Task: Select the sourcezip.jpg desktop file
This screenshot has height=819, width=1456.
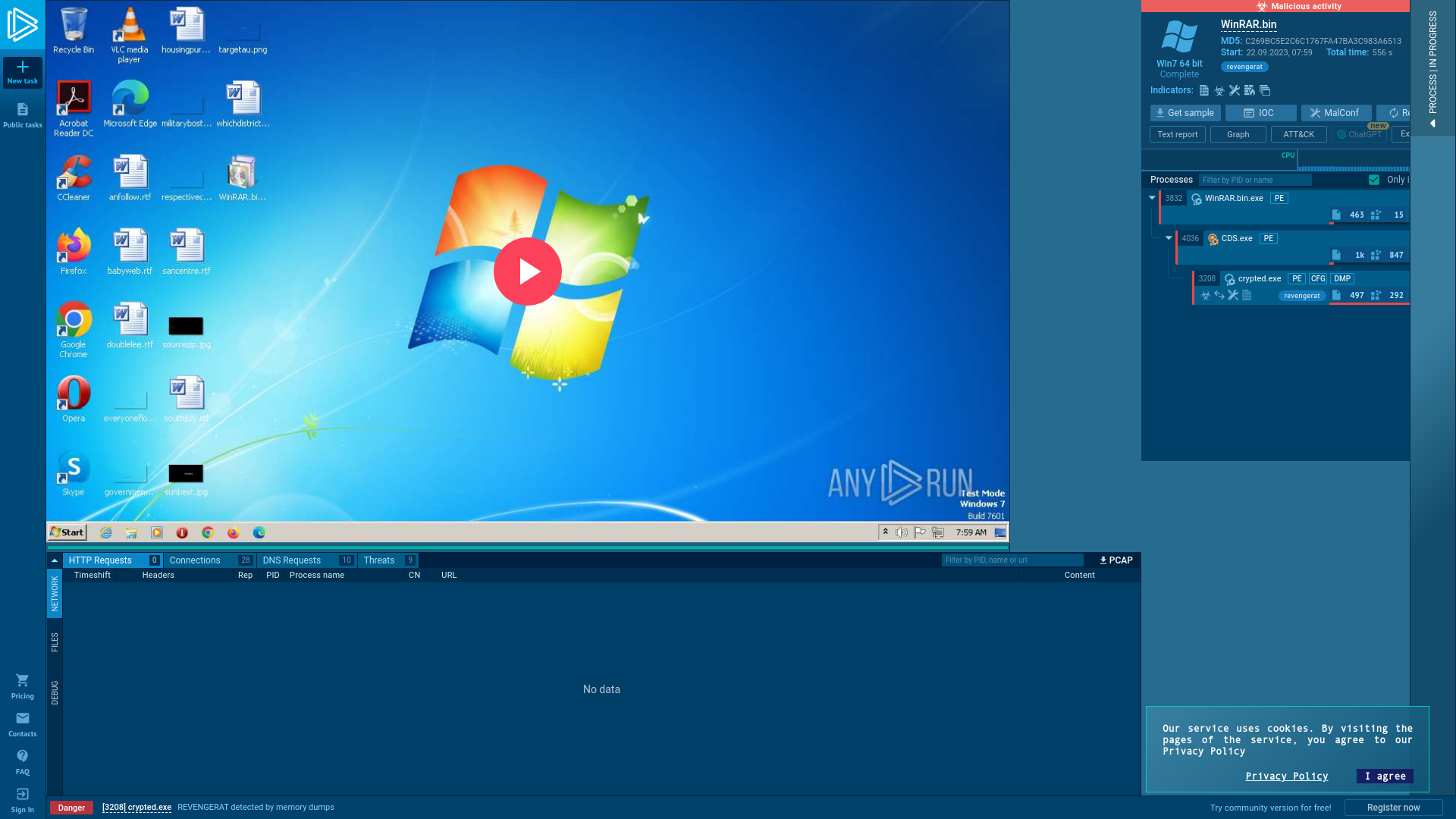Action: pyautogui.click(x=186, y=332)
